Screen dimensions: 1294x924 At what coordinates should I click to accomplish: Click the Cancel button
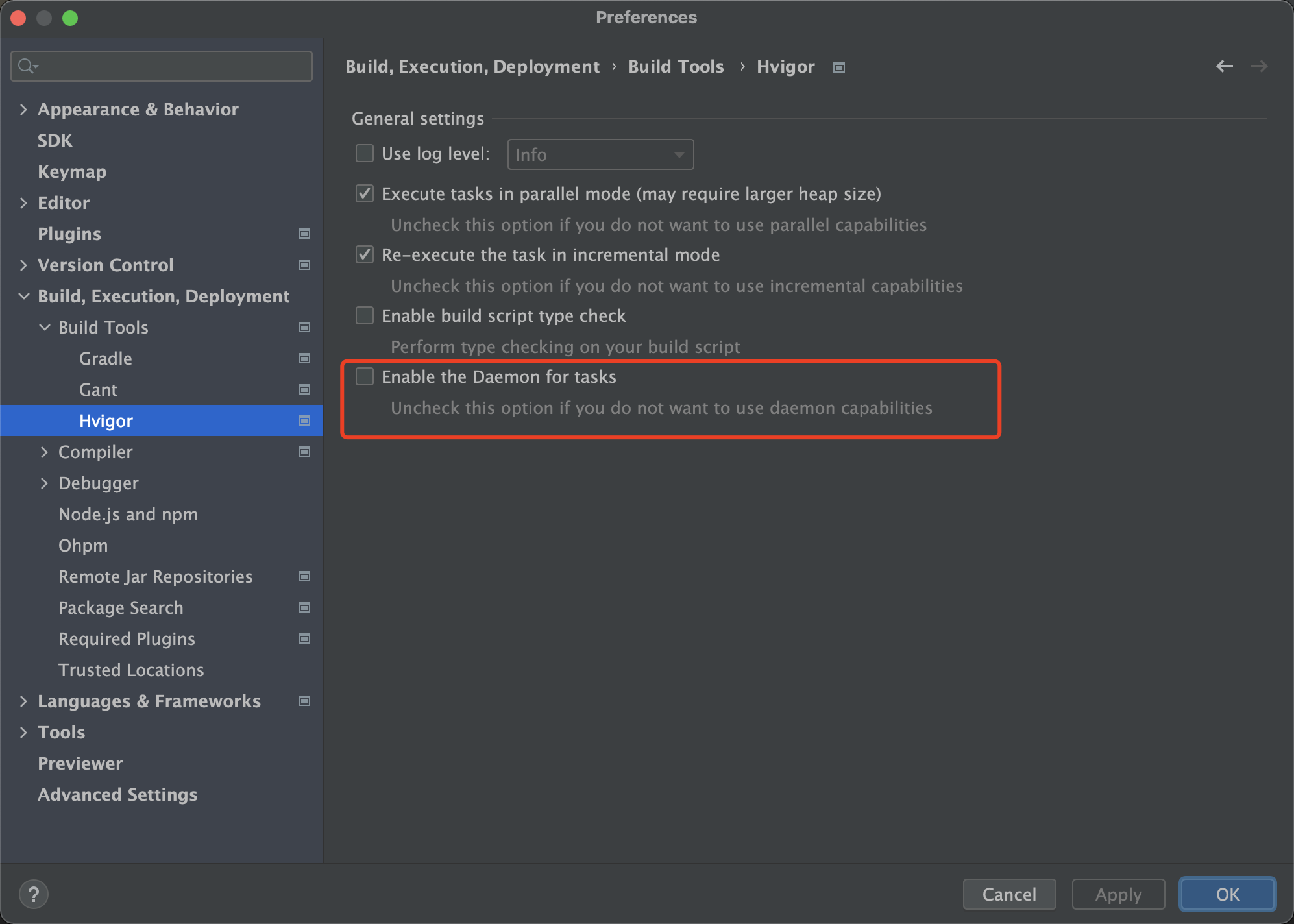pos(1009,894)
